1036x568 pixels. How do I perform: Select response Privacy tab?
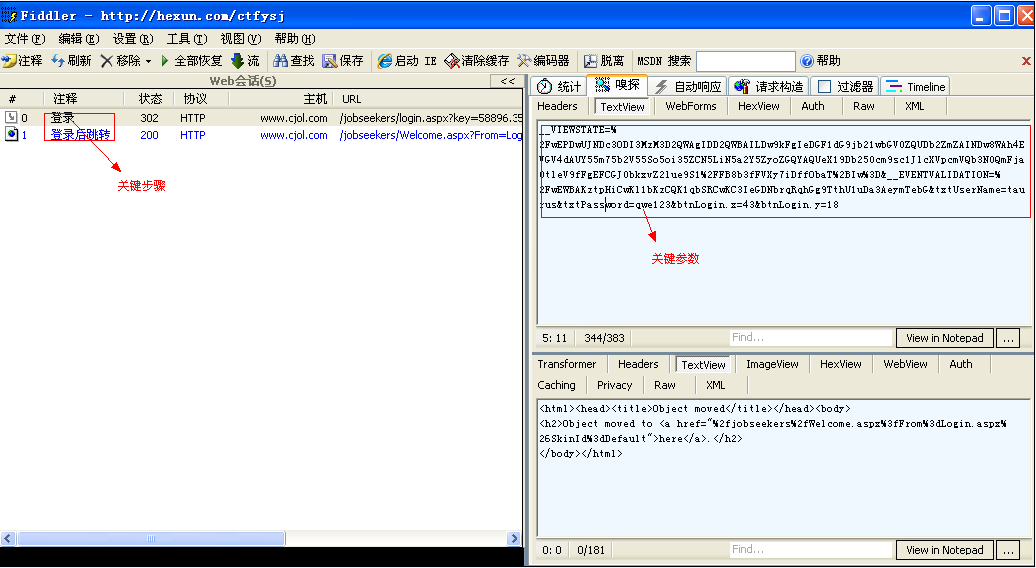point(614,385)
